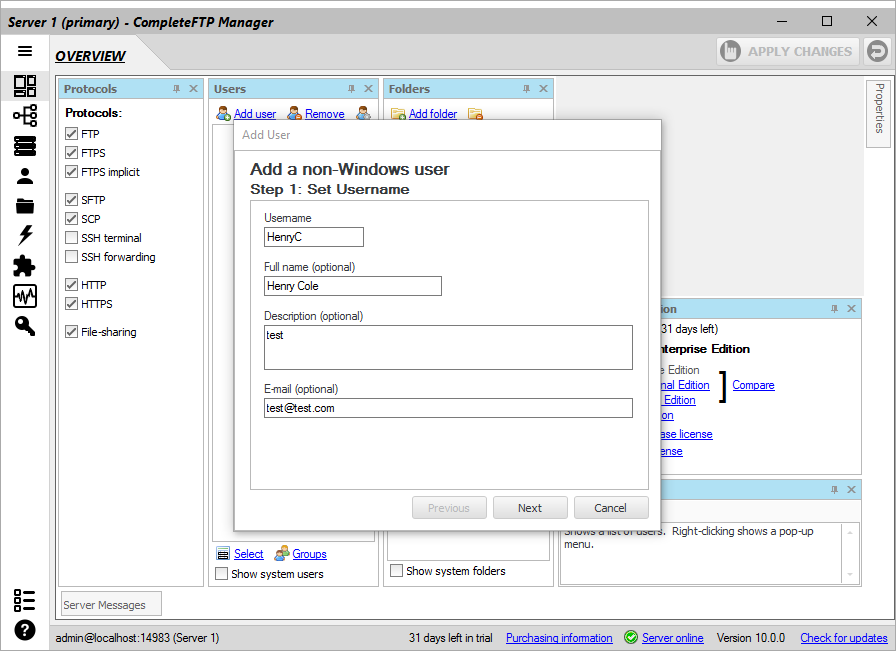Click the Groups people icon

[x=282, y=554]
